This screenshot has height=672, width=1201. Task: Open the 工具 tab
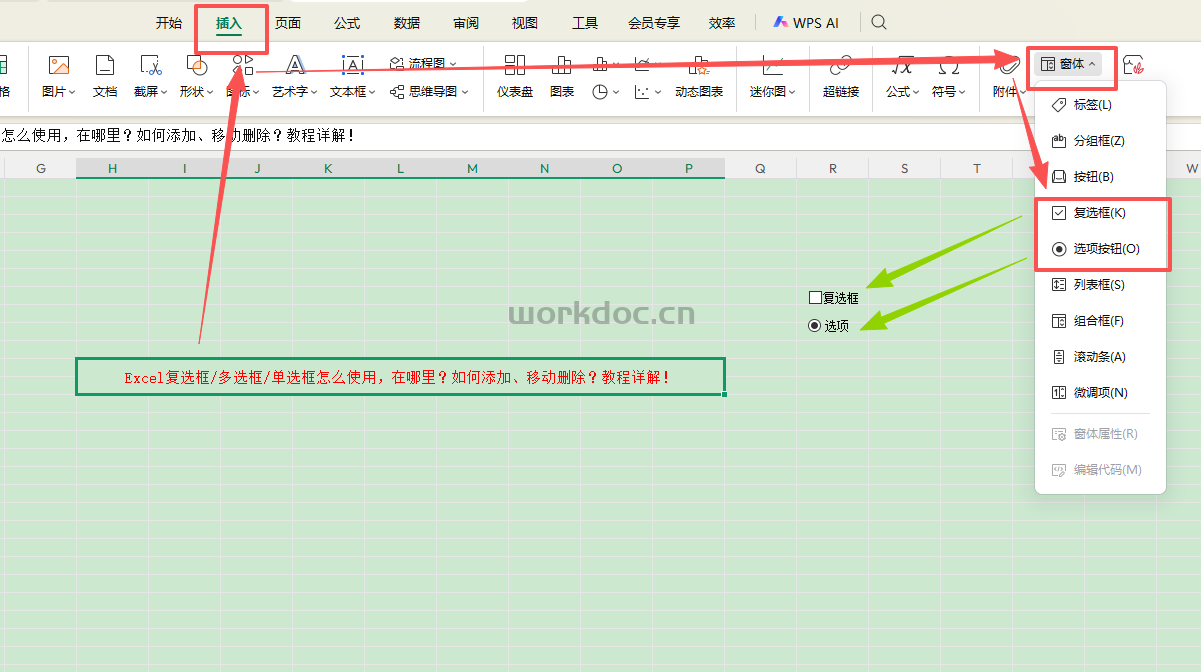pos(585,23)
